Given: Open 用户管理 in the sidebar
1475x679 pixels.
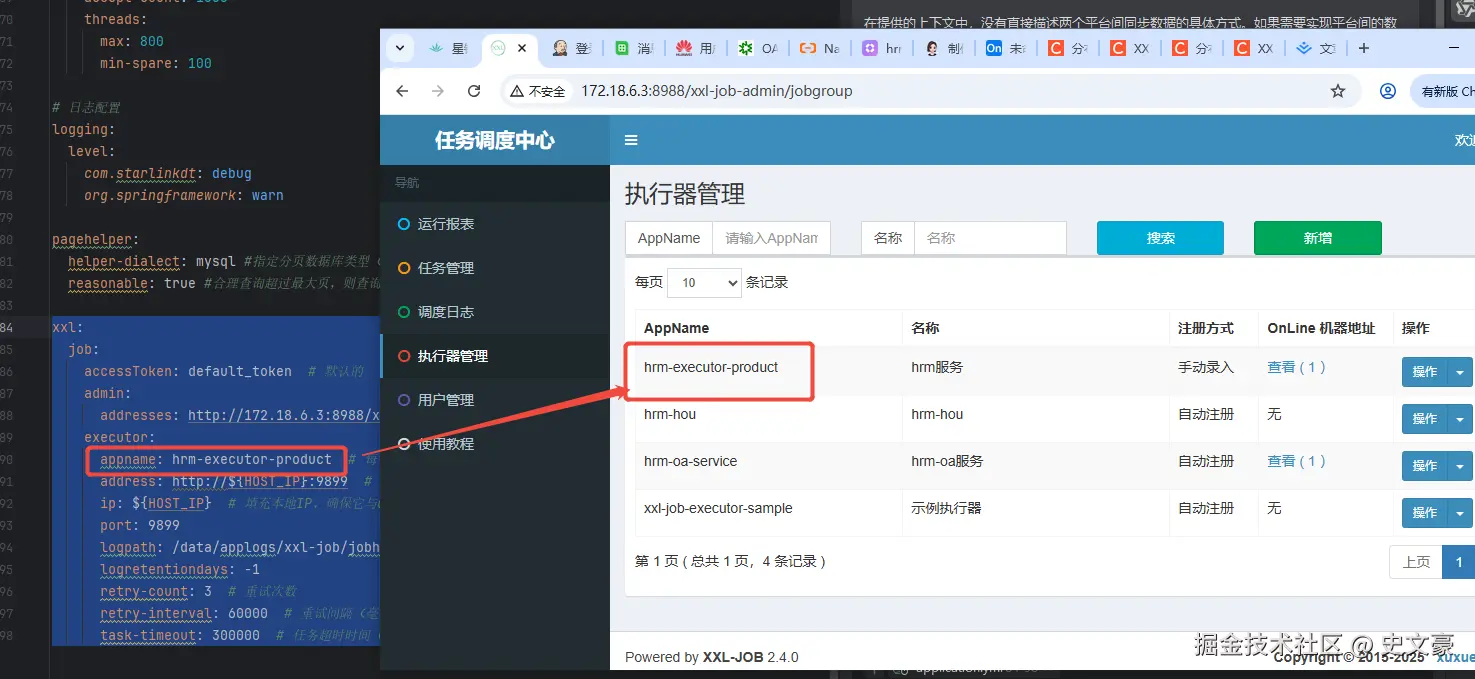Looking at the screenshot, I should pyautogui.click(x=495, y=400).
